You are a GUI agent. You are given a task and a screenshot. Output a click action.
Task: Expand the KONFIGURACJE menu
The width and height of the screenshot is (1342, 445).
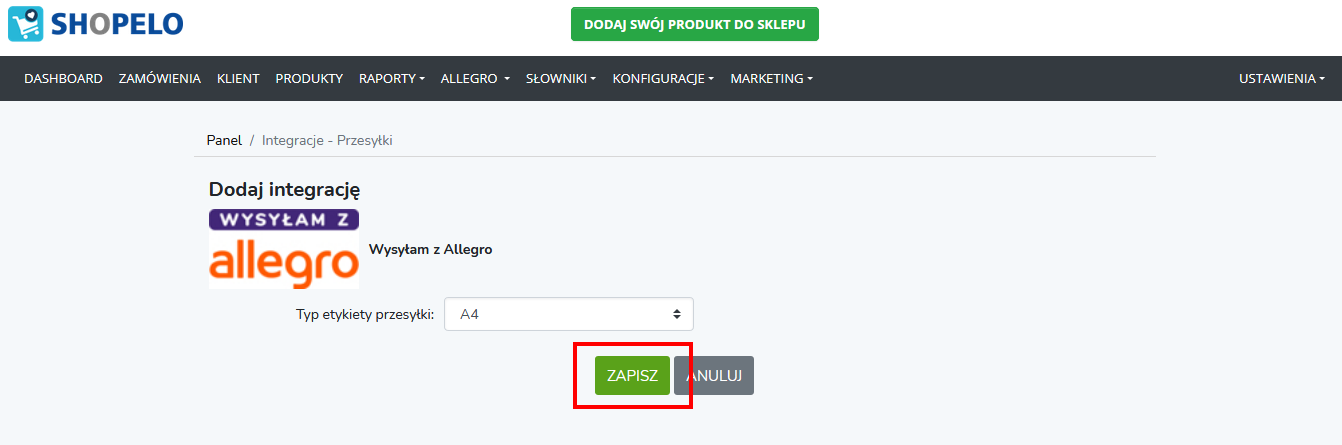[663, 78]
